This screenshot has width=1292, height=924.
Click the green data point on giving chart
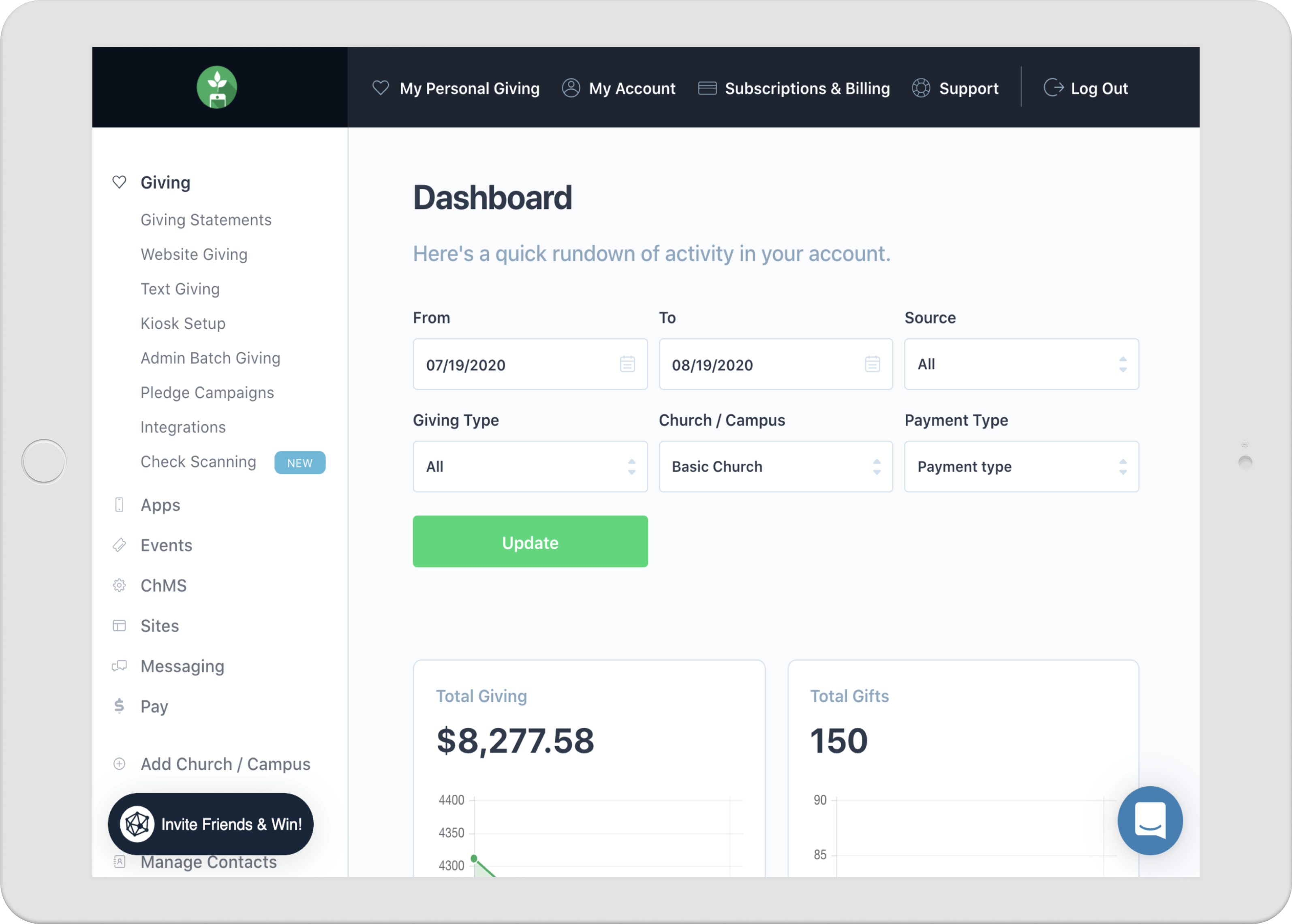[x=474, y=858]
